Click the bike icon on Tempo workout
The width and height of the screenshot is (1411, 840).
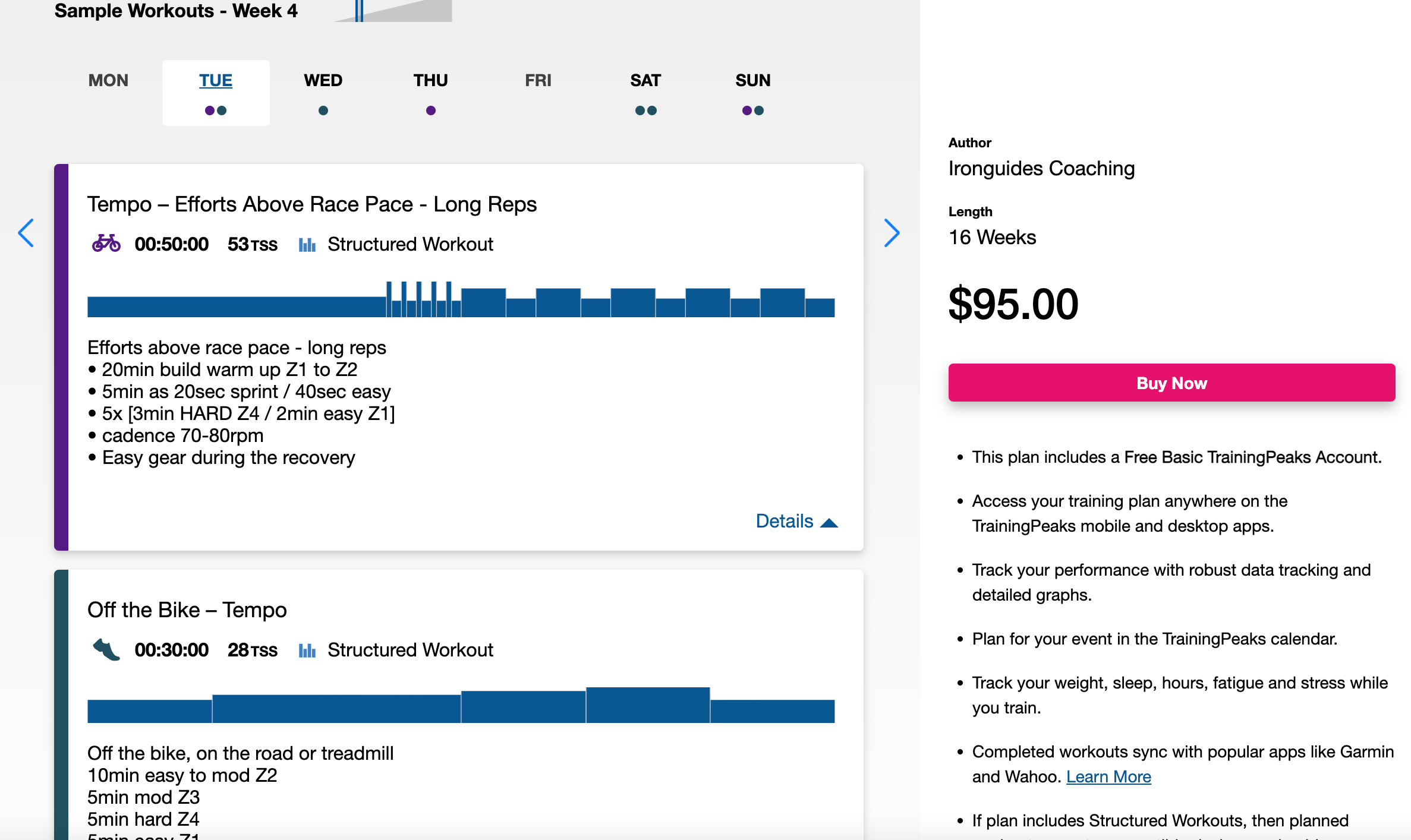[106, 244]
